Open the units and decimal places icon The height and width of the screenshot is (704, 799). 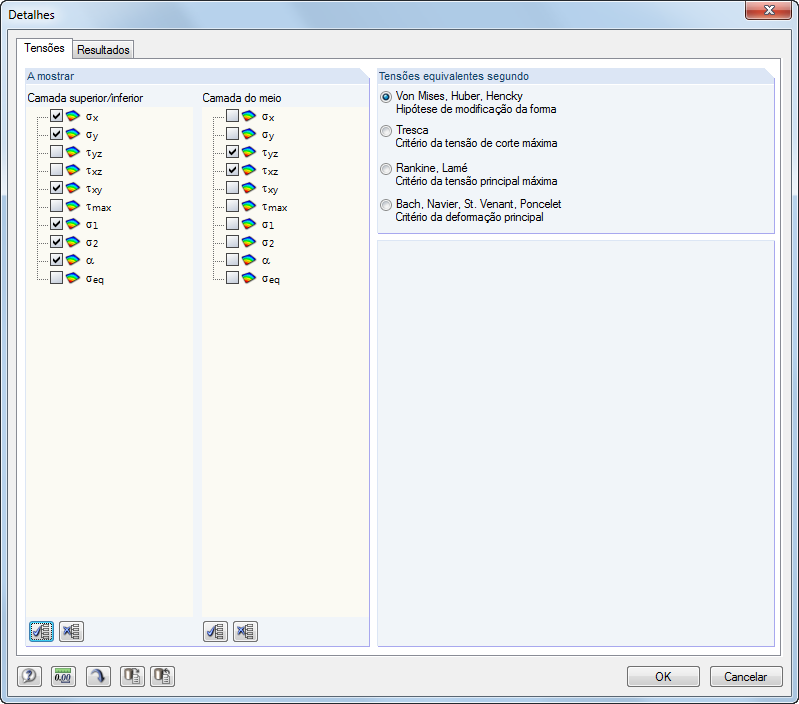63,676
